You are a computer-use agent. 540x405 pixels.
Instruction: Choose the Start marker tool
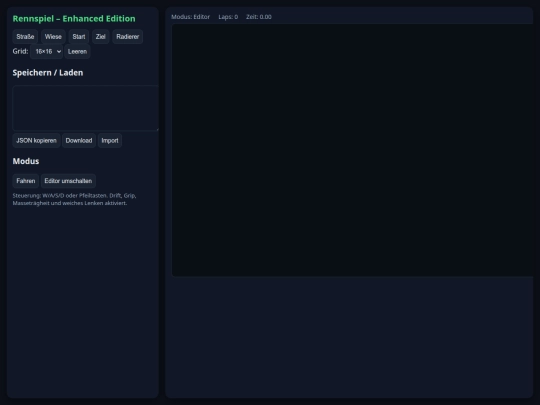tap(79, 37)
